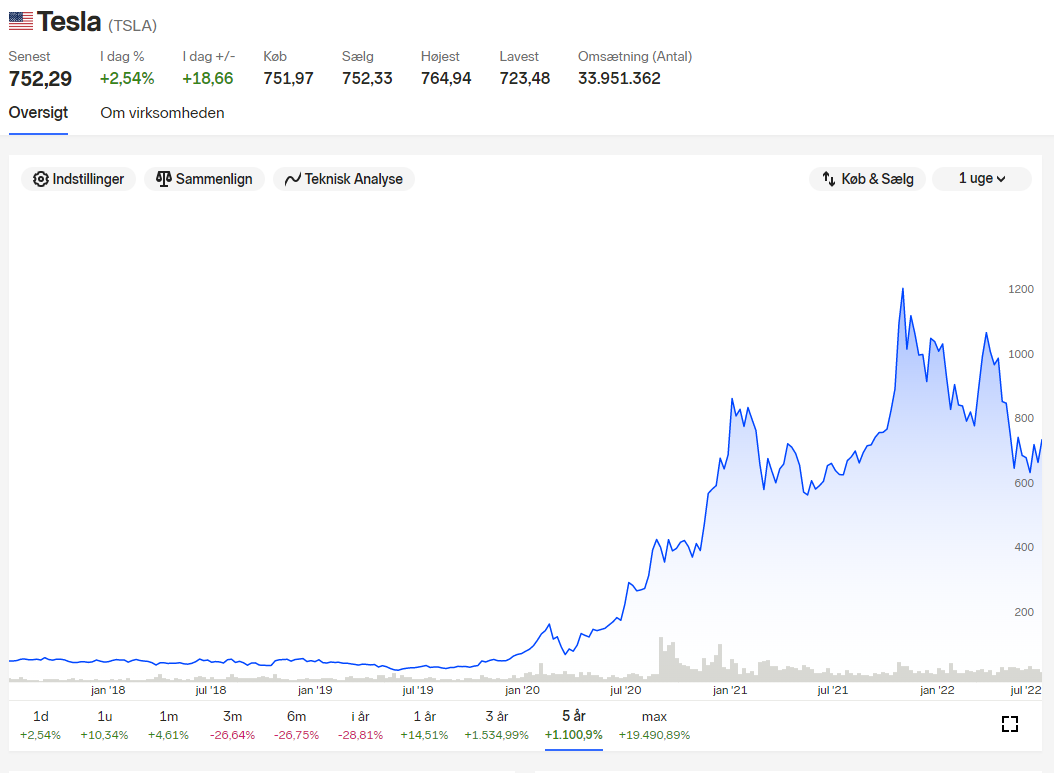Select the Oversigt tab

click(x=38, y=113)
